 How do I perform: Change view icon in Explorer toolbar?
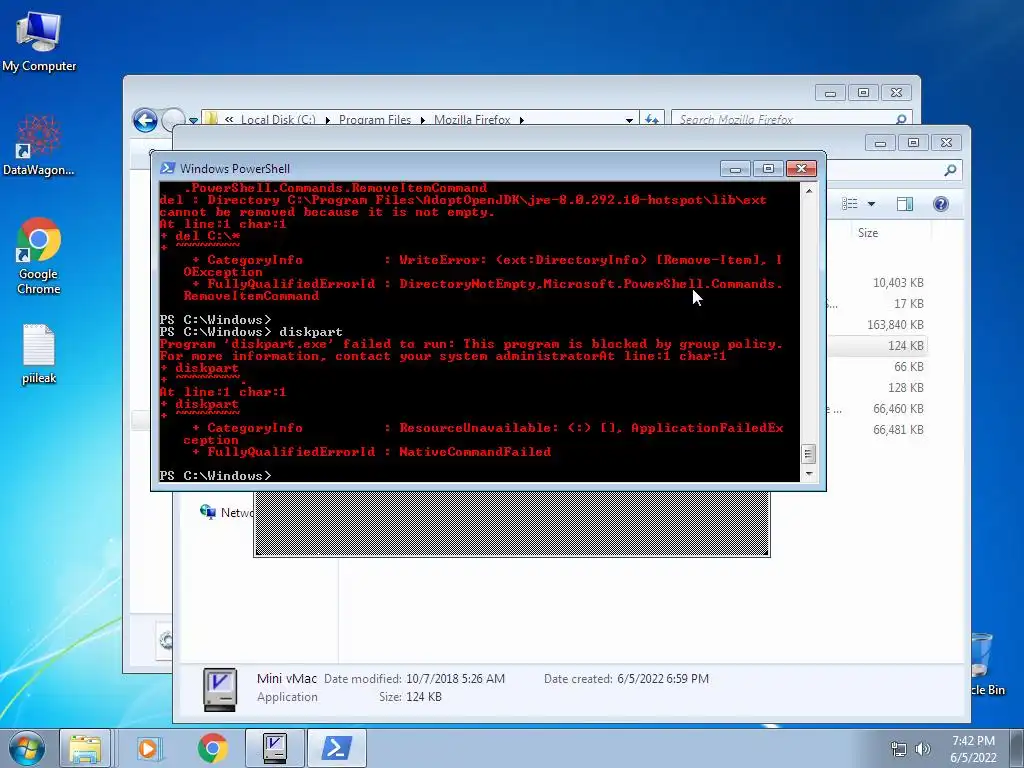[x=850, y=204]
